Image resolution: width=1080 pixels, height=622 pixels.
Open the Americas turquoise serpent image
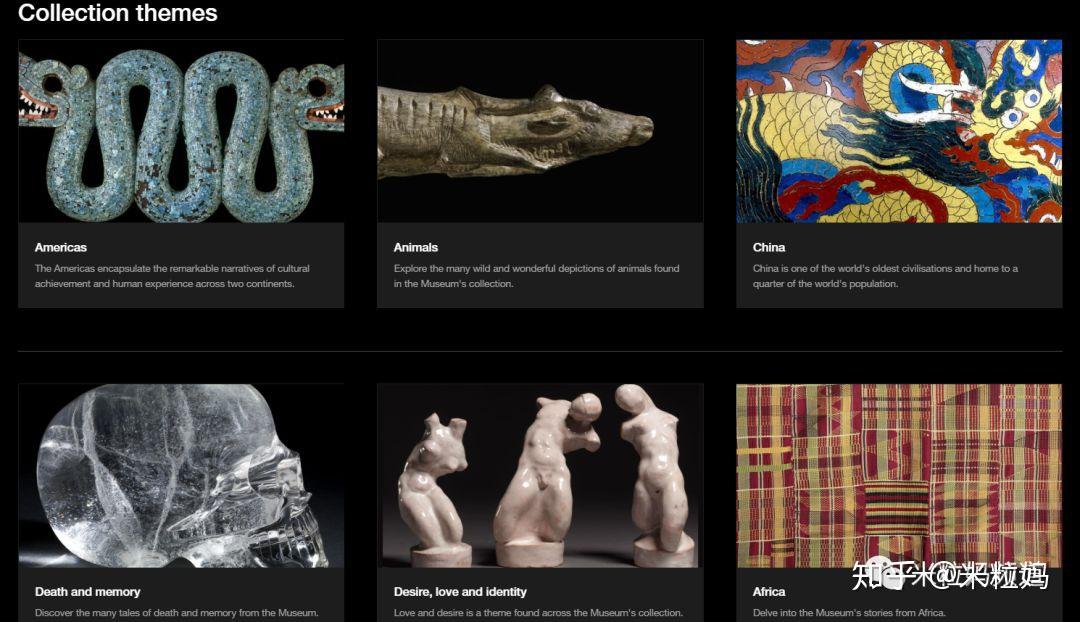coord(181,131)
